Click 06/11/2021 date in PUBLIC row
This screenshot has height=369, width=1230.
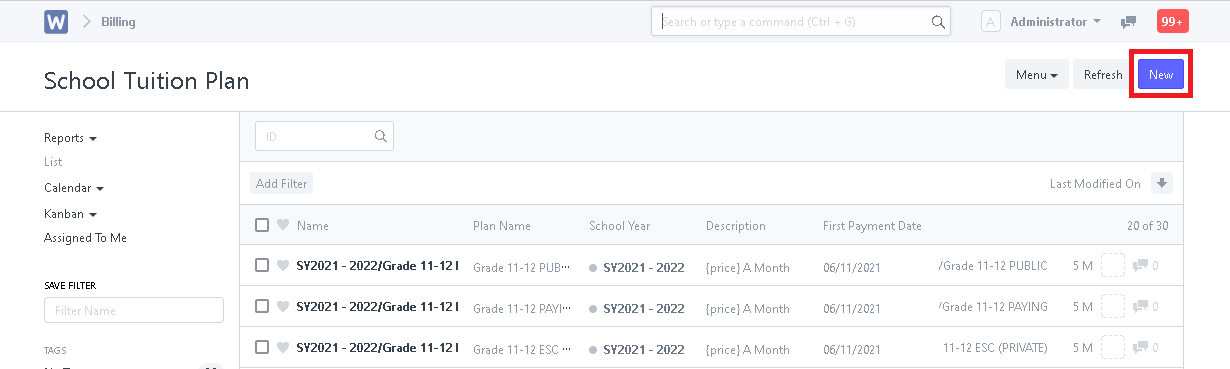851,267
